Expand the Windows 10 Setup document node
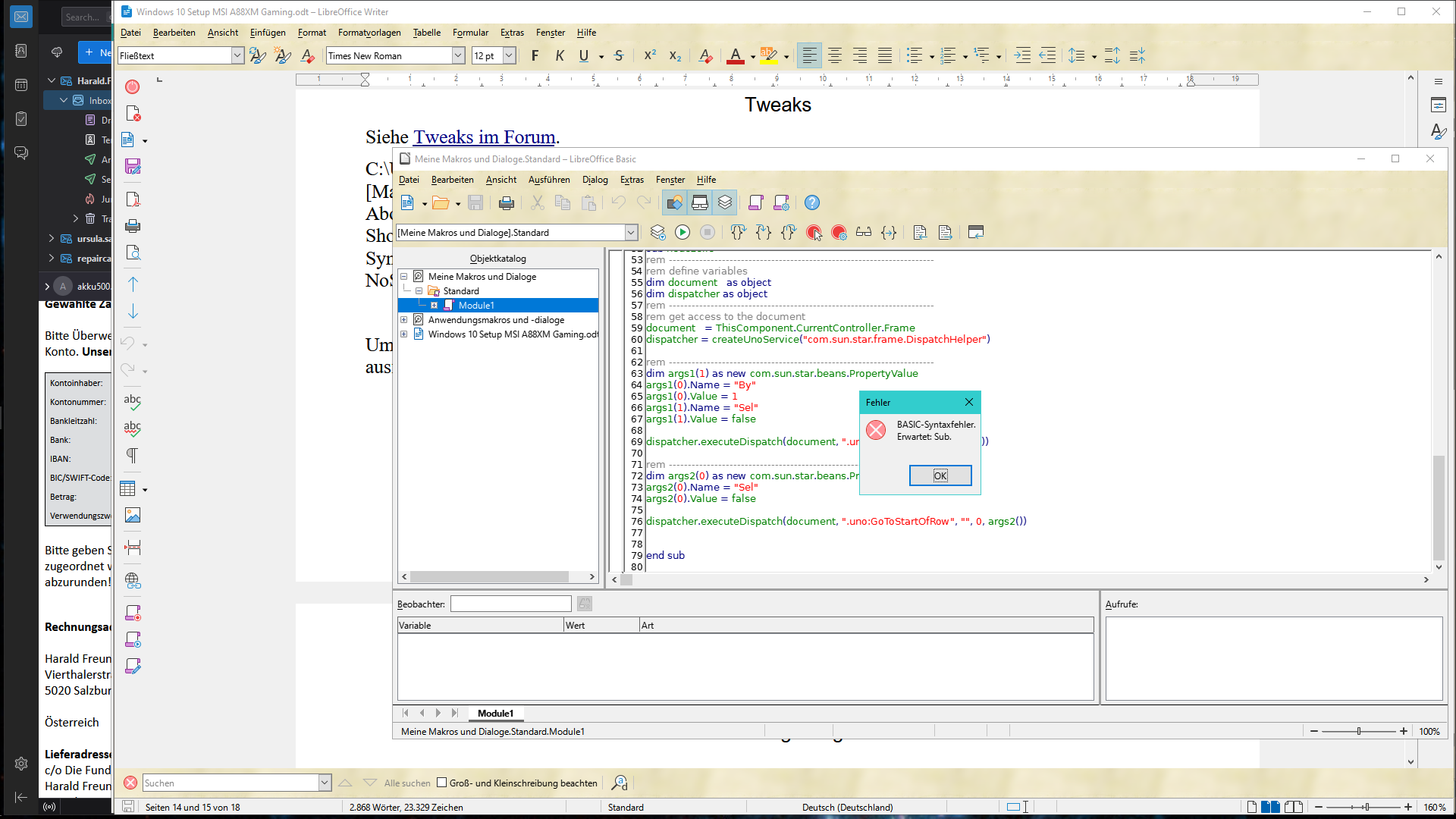The width and height of the screenshot is (1456, 819). 404,334
